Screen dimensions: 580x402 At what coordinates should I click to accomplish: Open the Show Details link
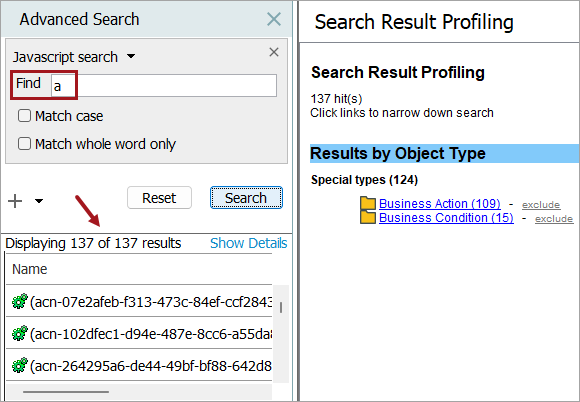pyautogui.click(x=249, y=243)
